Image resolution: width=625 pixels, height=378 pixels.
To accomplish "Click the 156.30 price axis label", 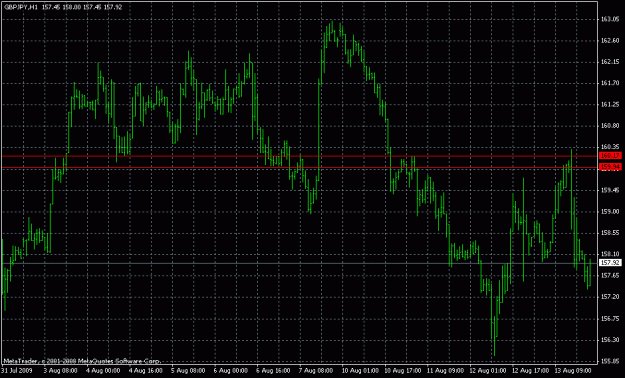I will click(610, 340).
